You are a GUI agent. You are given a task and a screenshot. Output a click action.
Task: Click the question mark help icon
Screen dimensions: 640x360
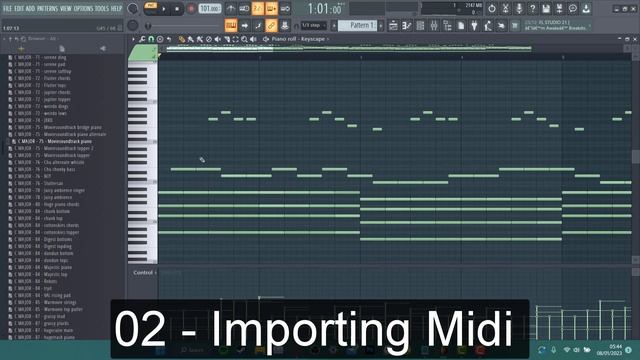[x=532, y=8]
